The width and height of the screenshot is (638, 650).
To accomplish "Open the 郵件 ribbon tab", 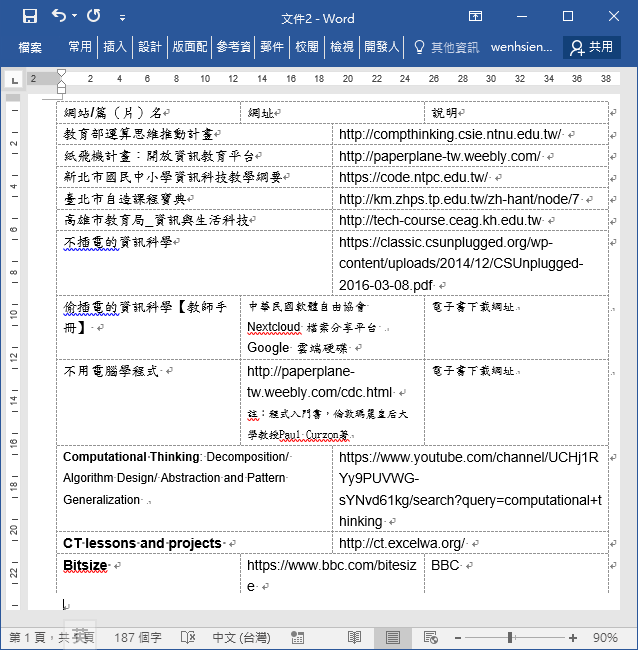I will tap(272, 46).
